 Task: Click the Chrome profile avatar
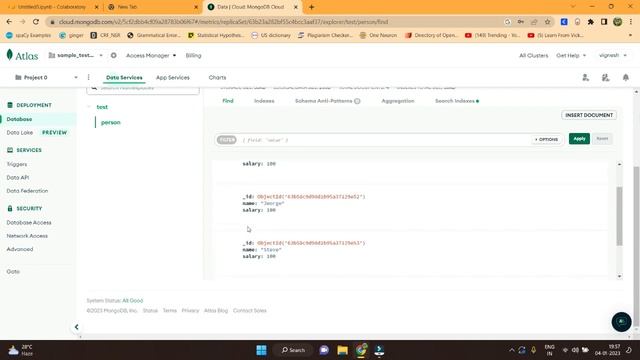(x=618, y=22)
